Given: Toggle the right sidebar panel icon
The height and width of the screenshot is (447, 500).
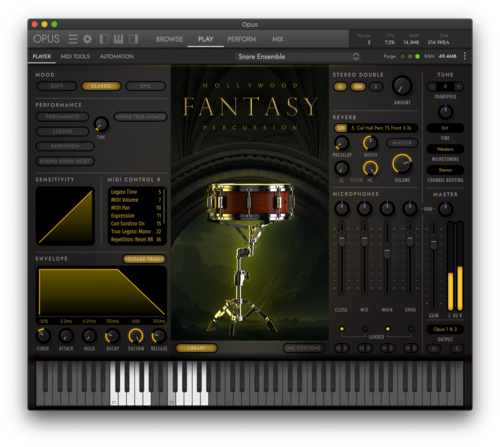Looking at the screenshot, I should pos(133,39).
